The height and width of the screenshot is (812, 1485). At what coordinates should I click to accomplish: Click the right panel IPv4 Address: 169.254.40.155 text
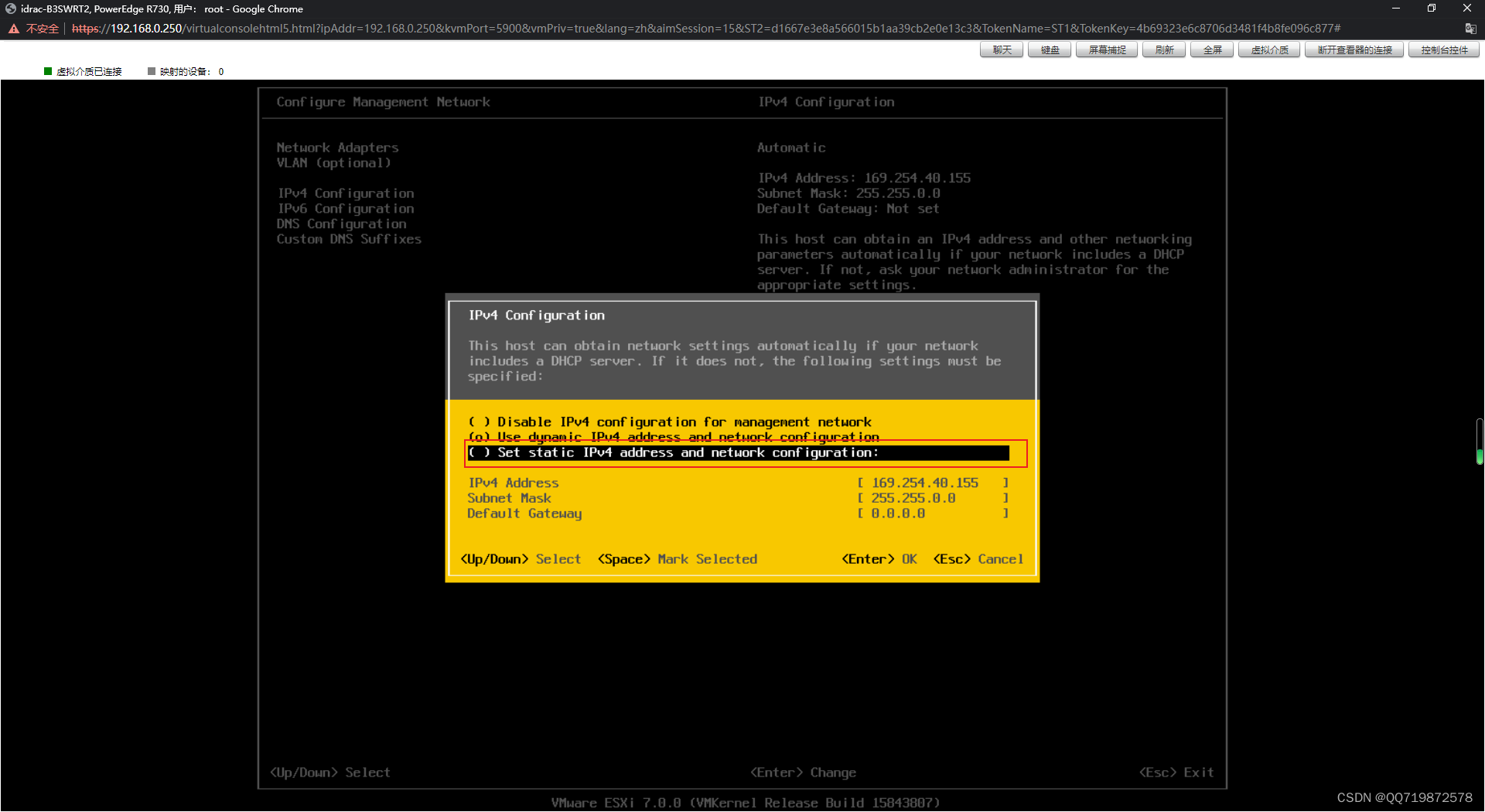pos(864,178)
